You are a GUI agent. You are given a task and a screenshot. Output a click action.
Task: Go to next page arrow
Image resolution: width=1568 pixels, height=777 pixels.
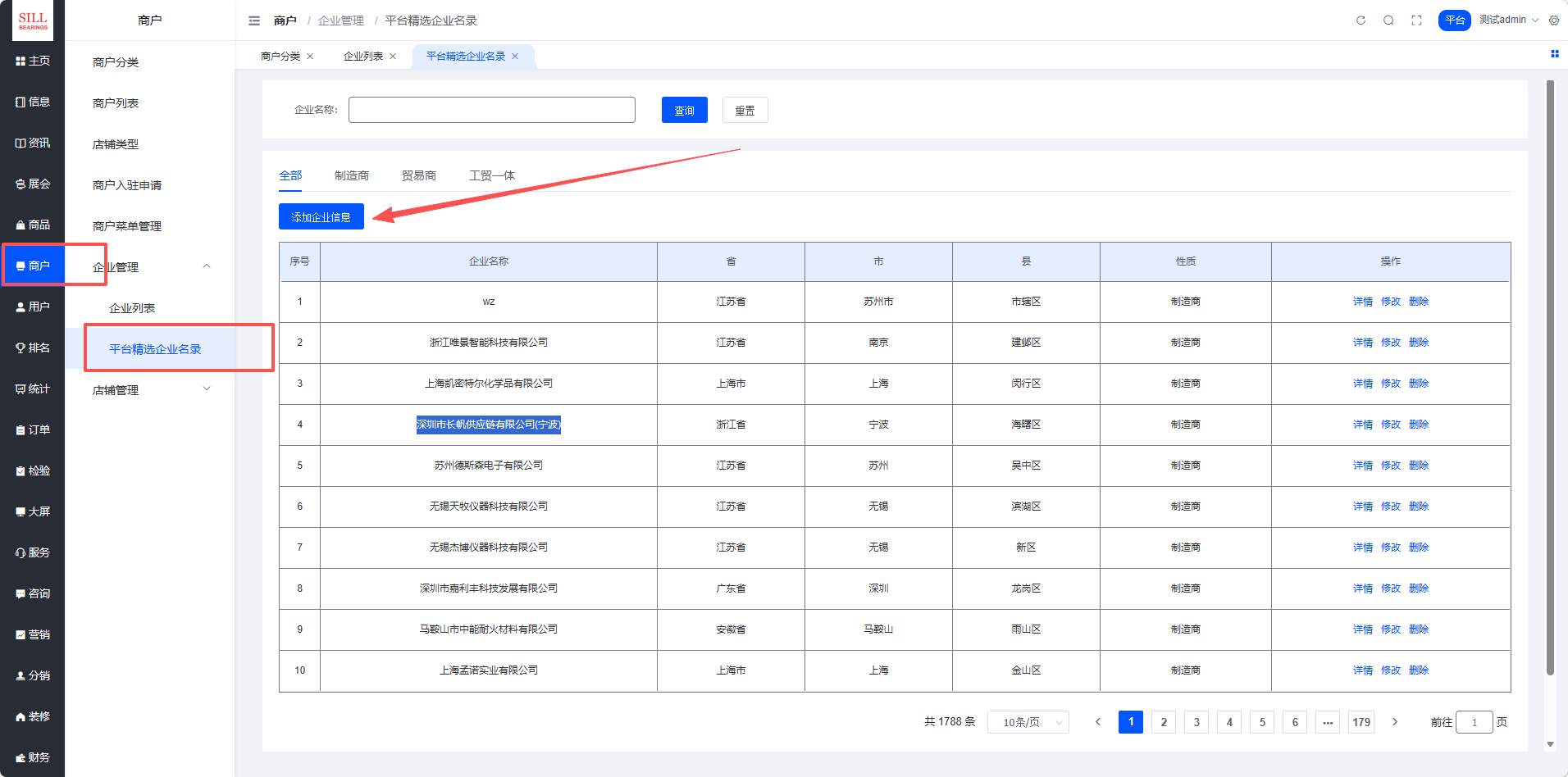[x=1394, y=722]
